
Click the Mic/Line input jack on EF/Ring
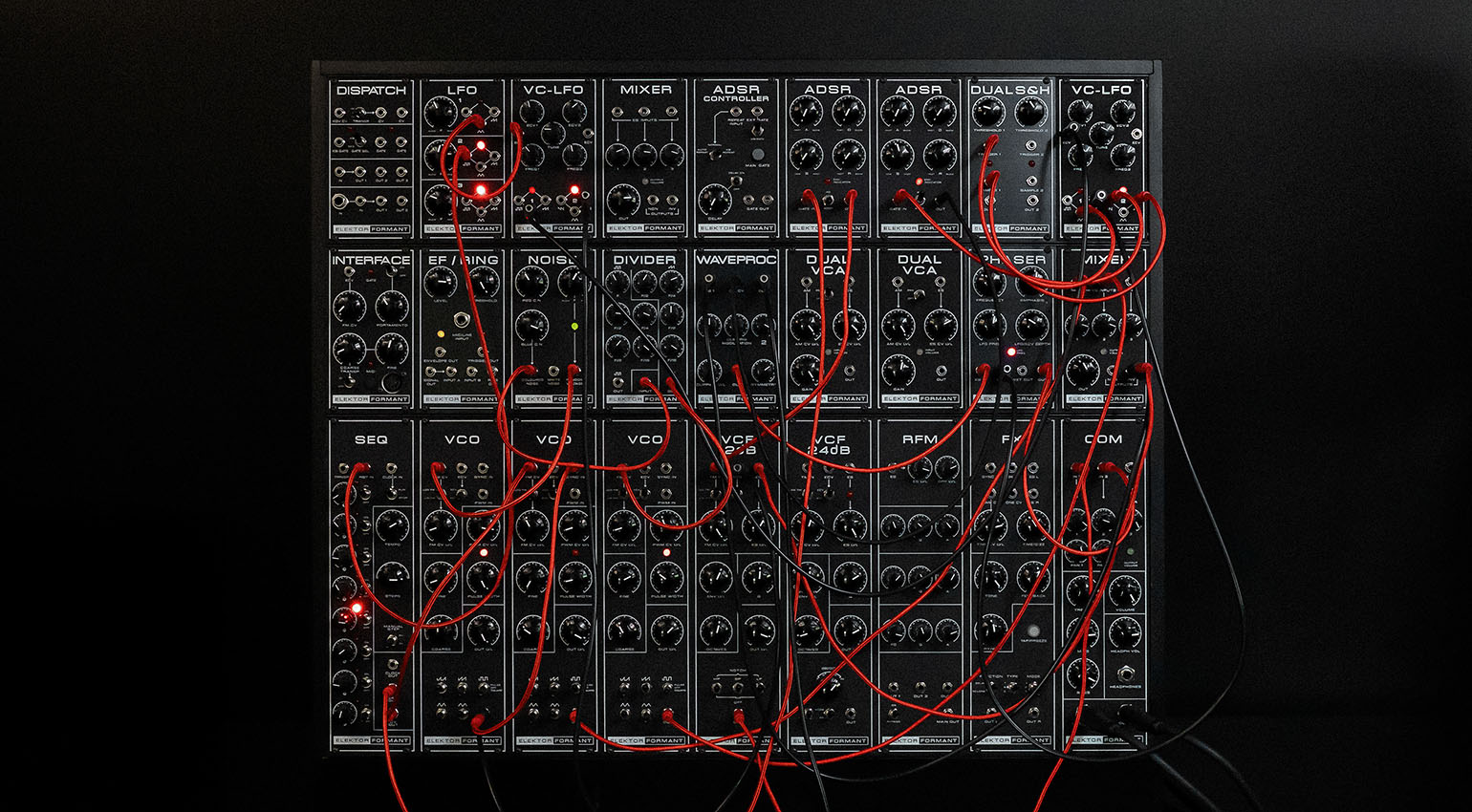click(x=463, y=321)
